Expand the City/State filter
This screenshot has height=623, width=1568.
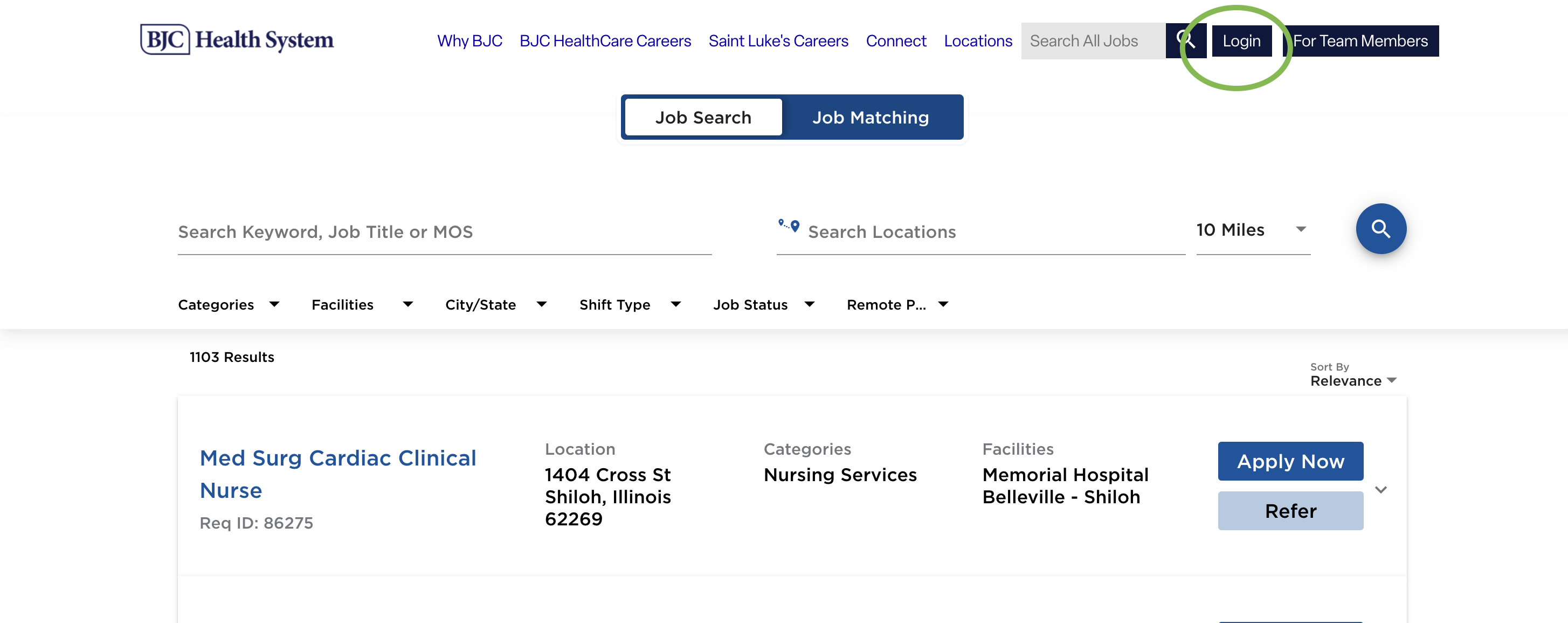click(495, 305)
